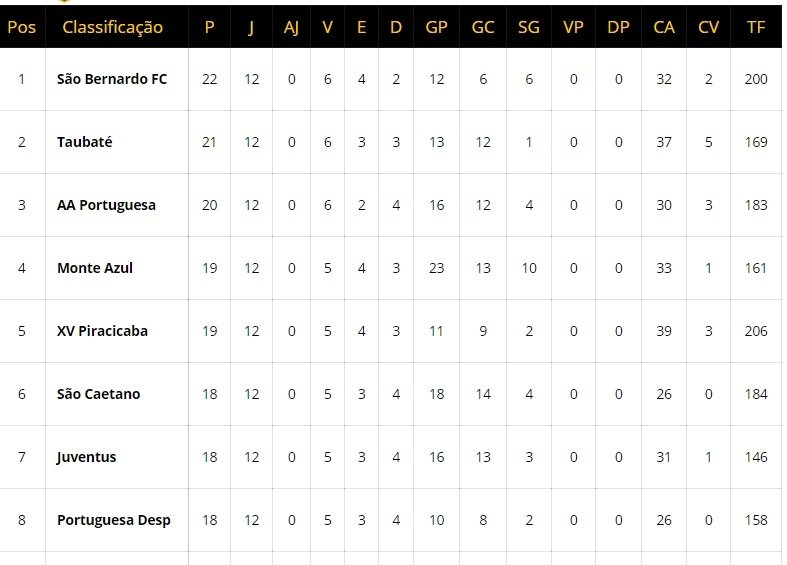The width and height of the screenshot is (787, 565).
Task: Click XV Piracicaba's TF value 206
Action: (756, 331)
